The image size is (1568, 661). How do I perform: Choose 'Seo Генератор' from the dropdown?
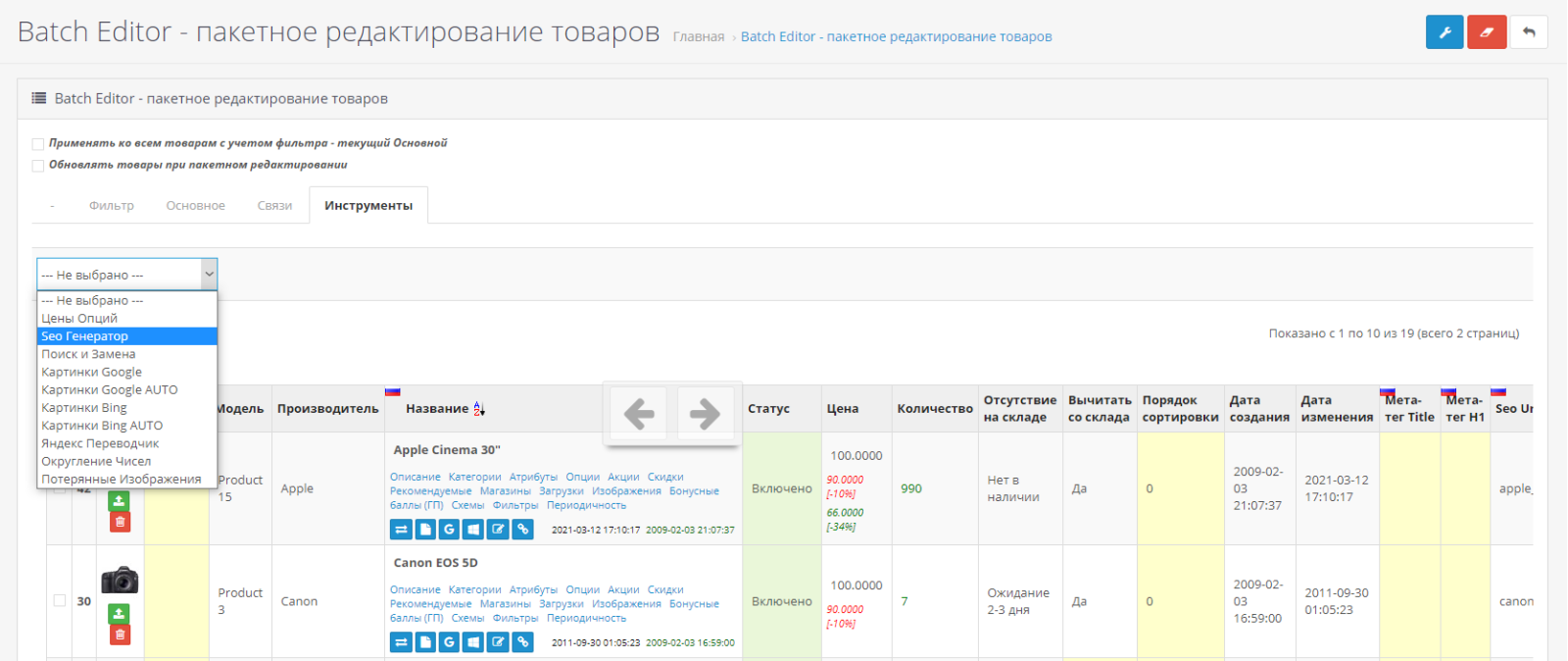tap(127, 336)
